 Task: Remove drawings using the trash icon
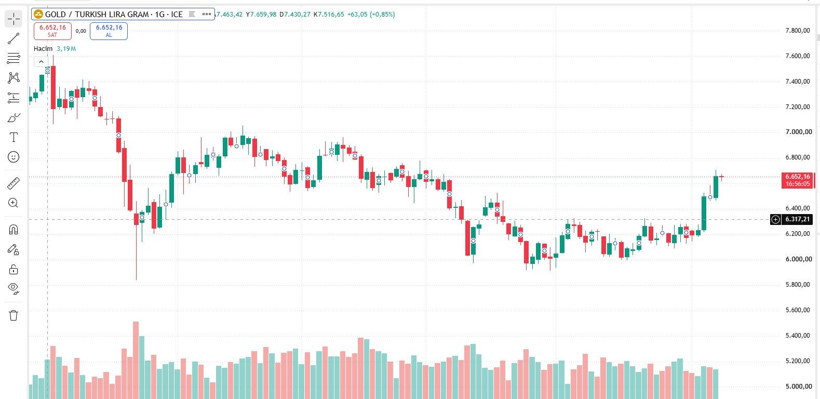click(14, 315)
